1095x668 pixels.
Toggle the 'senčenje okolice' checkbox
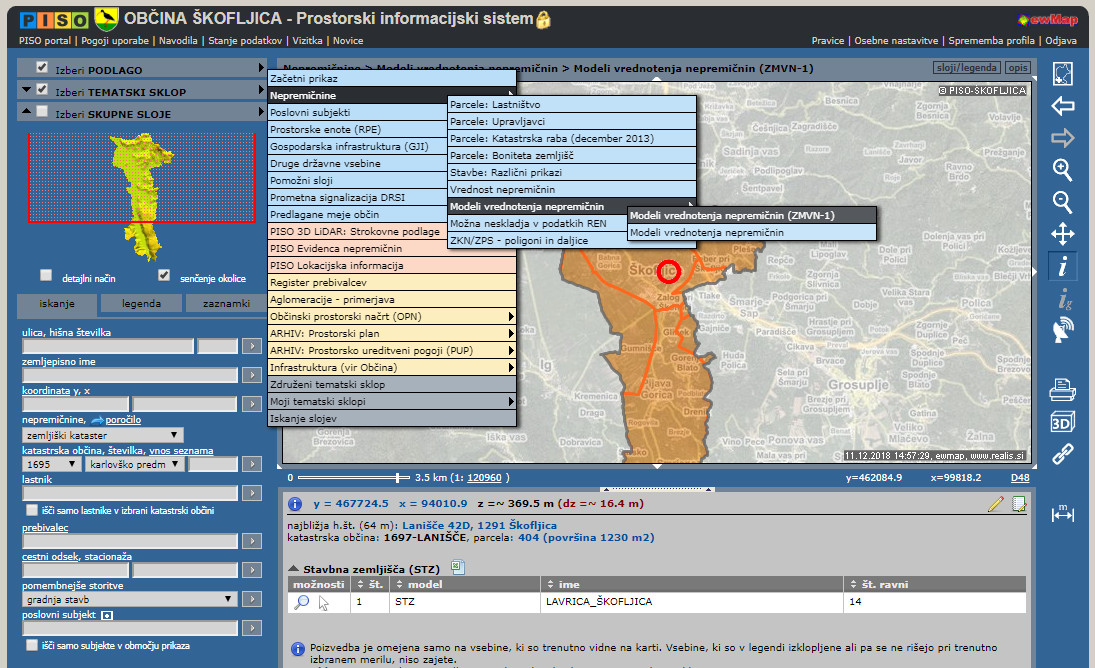click(164, 275)
